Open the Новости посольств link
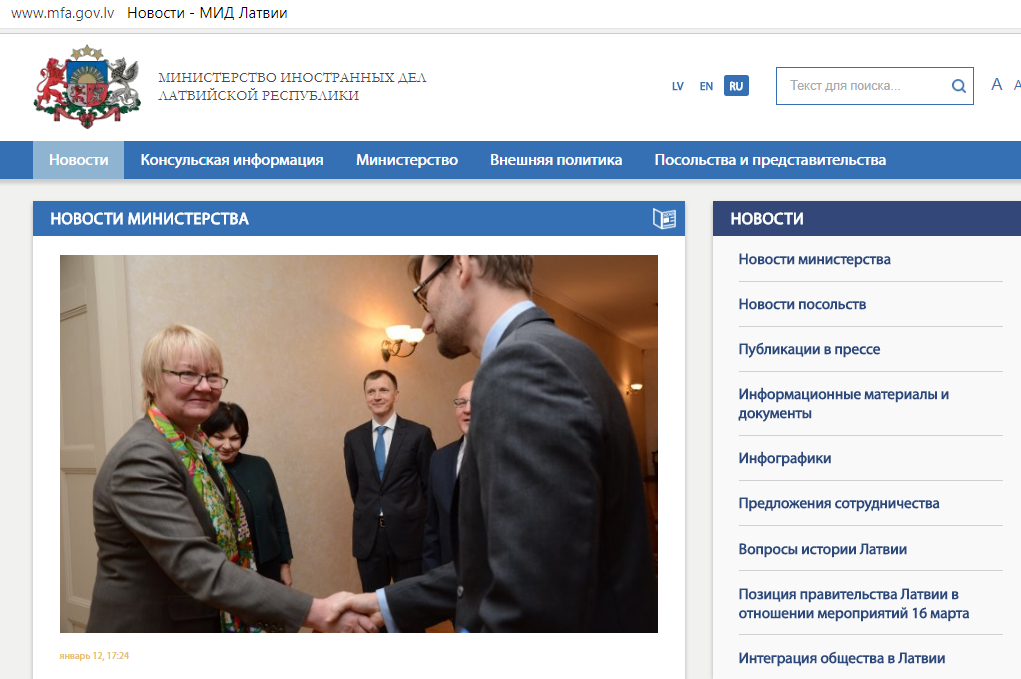1021x679 pixels. (x=802, y=304)
